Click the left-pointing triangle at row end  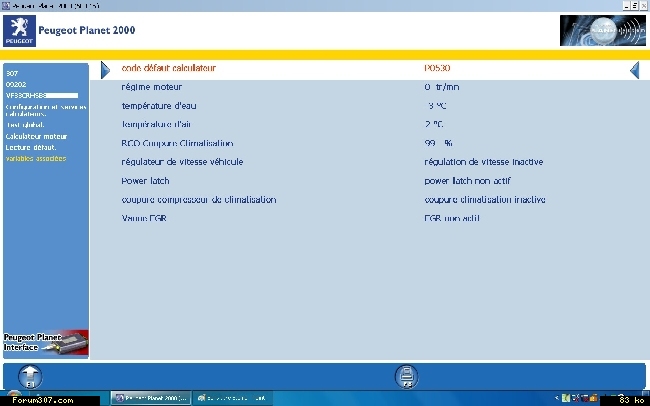[x=634, y=70]
